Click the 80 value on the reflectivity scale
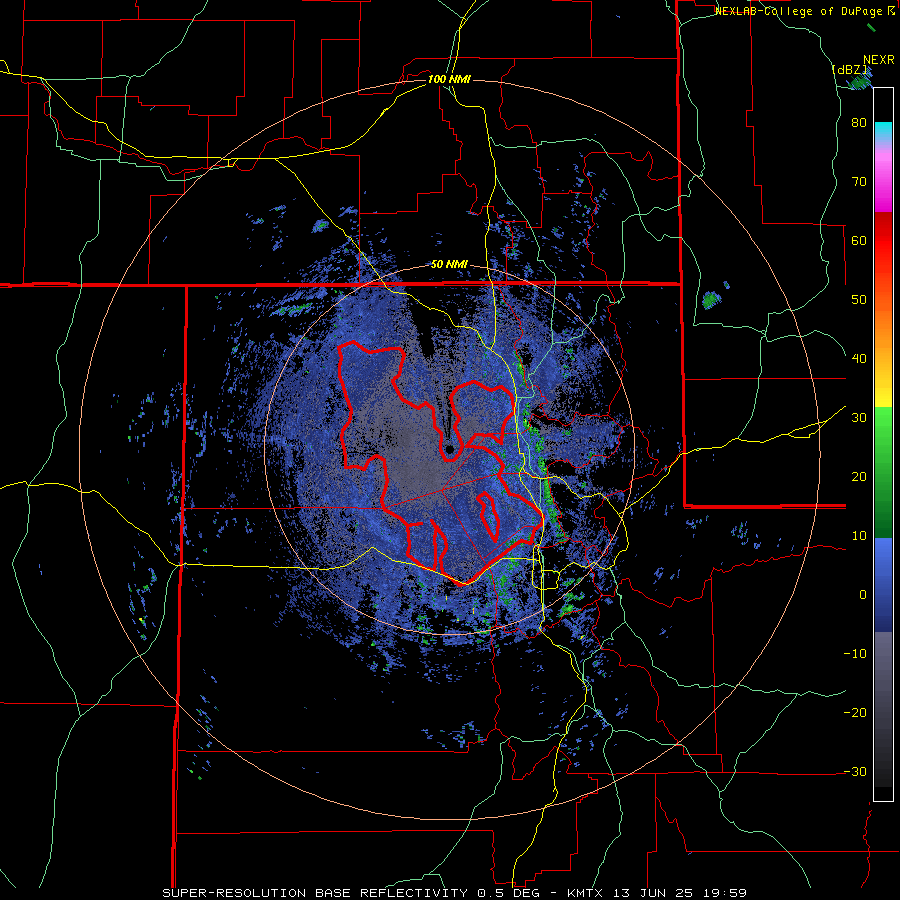 (859, 122)
